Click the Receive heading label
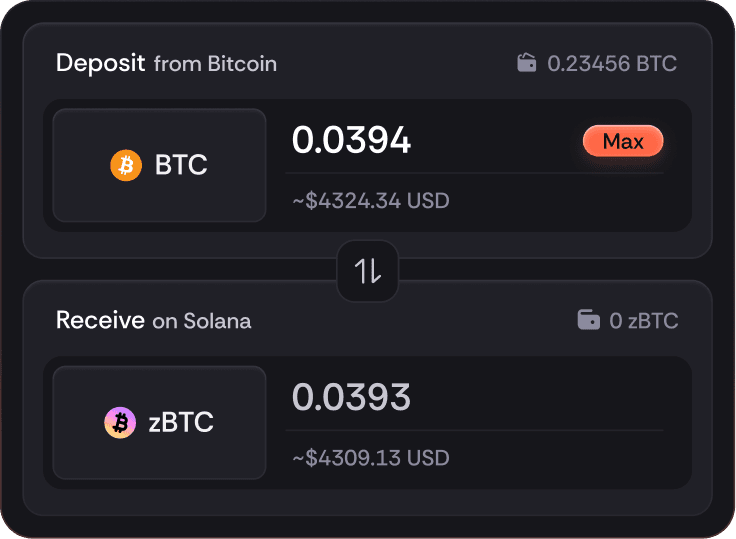The height and width of the screenshot is (539, 736). (x=100, y=320)
